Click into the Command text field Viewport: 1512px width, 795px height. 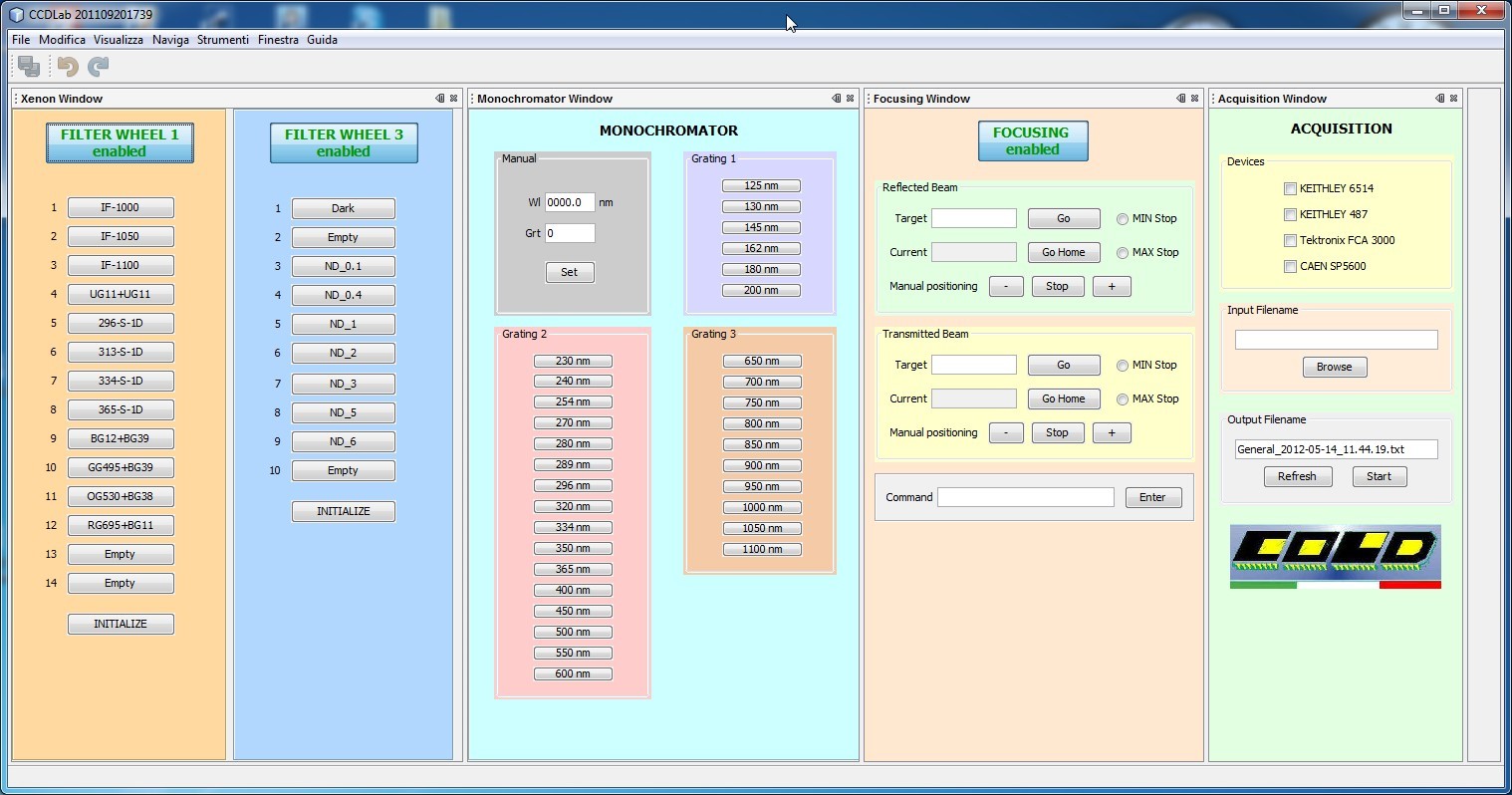[1026, 497]
